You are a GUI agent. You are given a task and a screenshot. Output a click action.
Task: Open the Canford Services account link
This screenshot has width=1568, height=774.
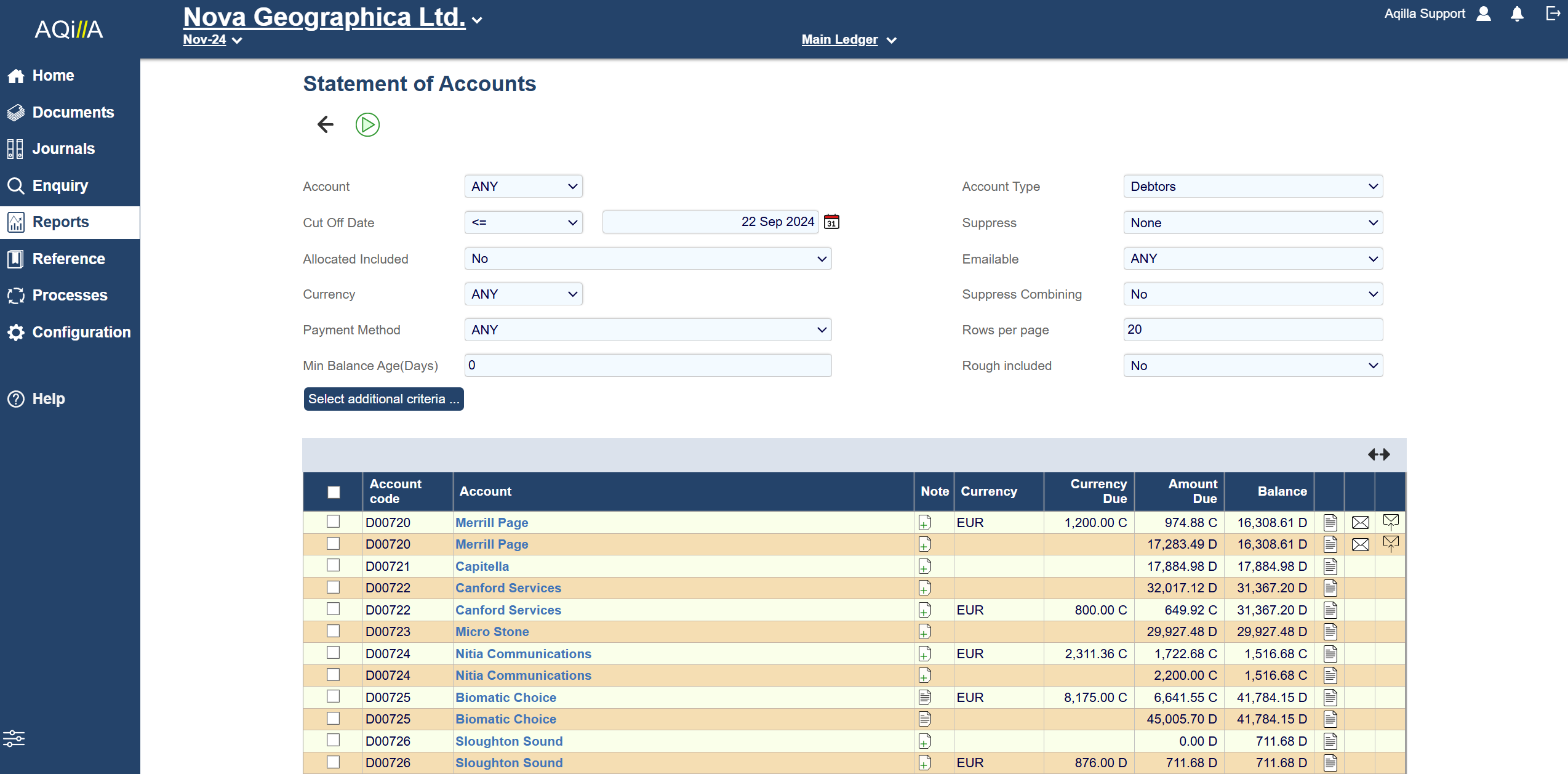pyautogui.click(x=508, y=588)
